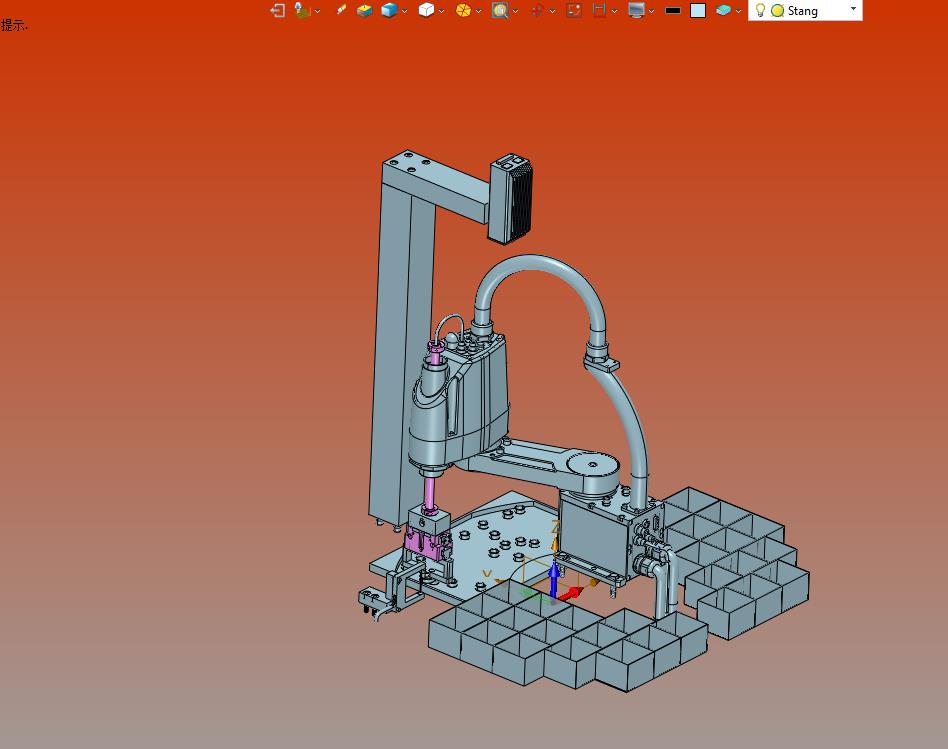Expand the blue shaded cube dropdown arrow
Viewport: 948px width, 749px height.
click(404, 11)
